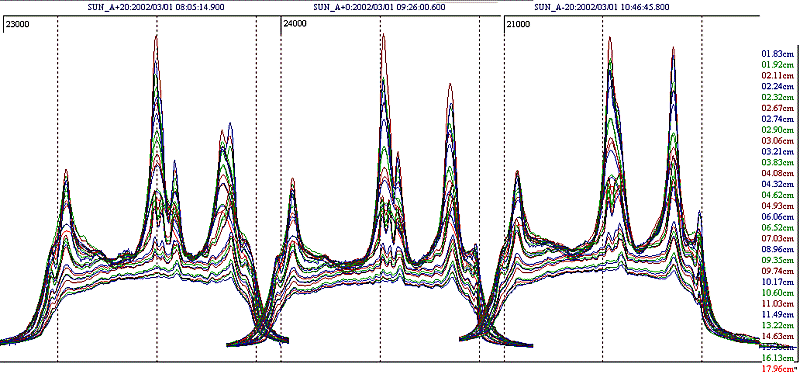Click the 08.96cm wavelength label
The width and height of the screenshot is (800, 374).
click(x=778, y=249)
